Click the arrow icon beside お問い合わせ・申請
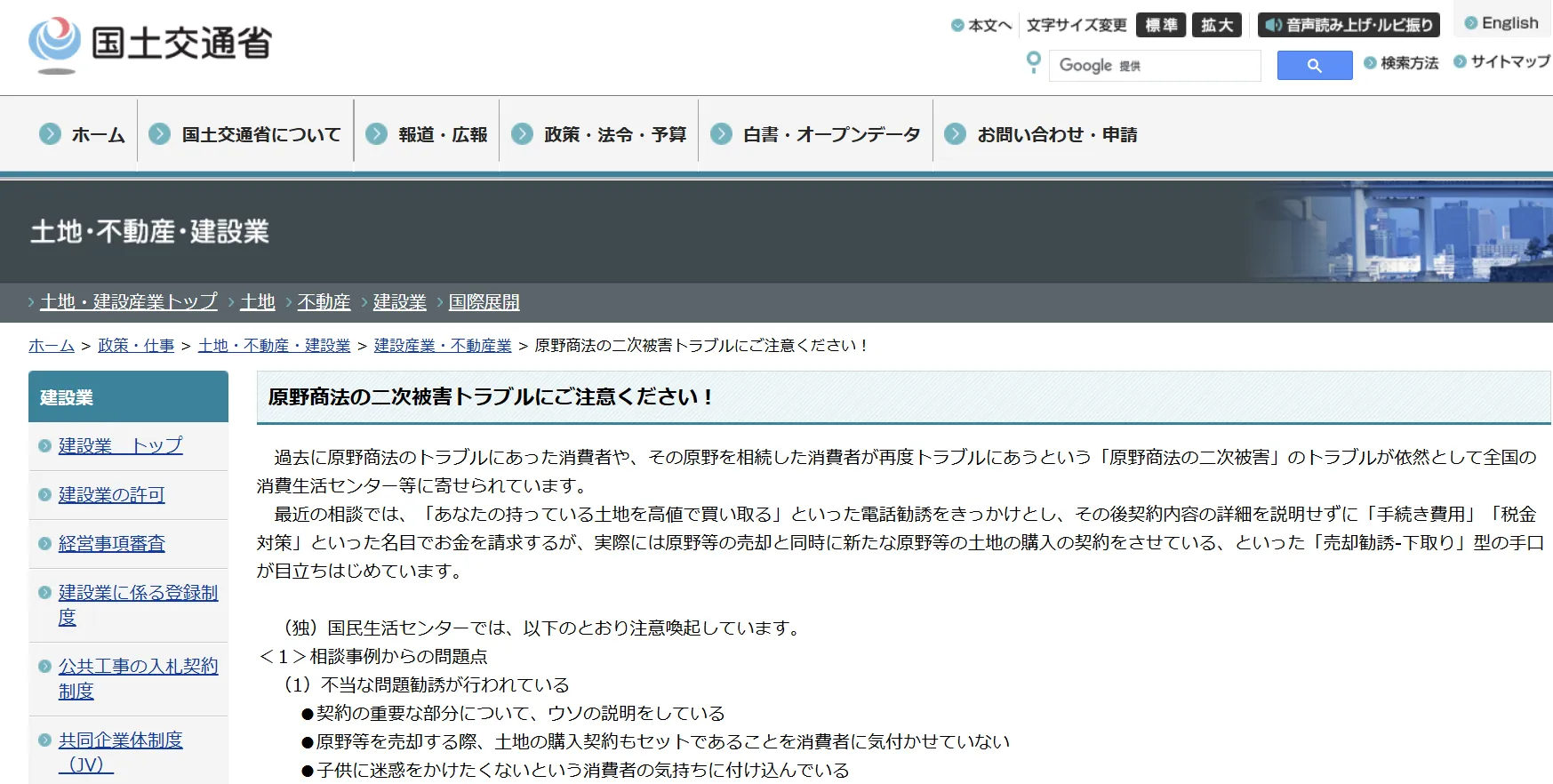This screenshot has width=1553, height=784. (956, 134)
